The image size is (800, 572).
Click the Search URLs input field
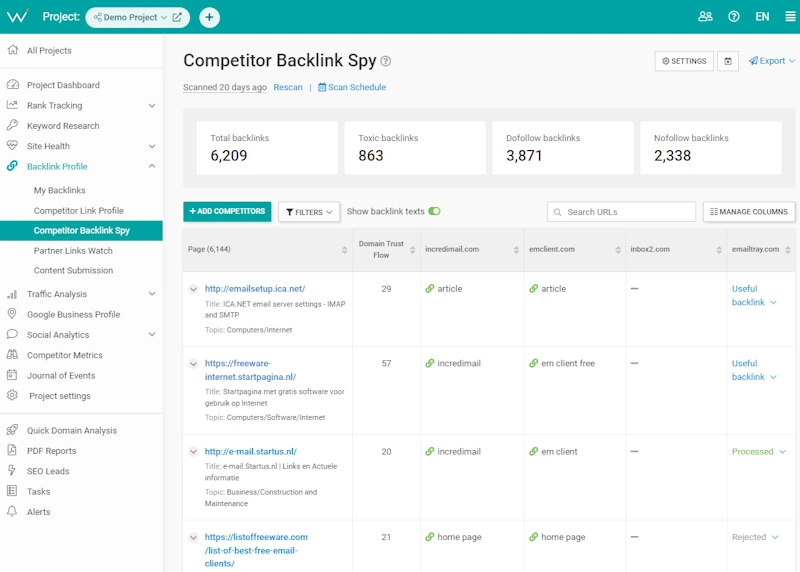621,212
